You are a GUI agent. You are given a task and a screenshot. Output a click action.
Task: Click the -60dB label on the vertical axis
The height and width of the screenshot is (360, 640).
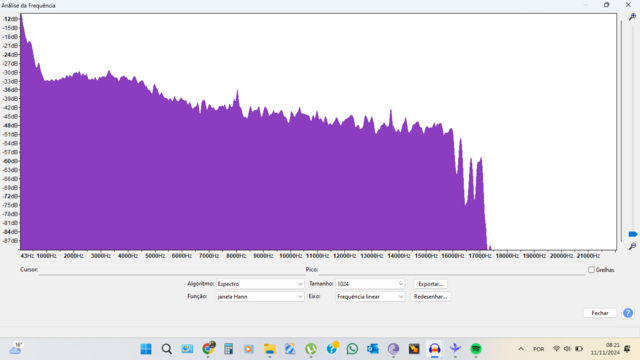pos(11,161)
